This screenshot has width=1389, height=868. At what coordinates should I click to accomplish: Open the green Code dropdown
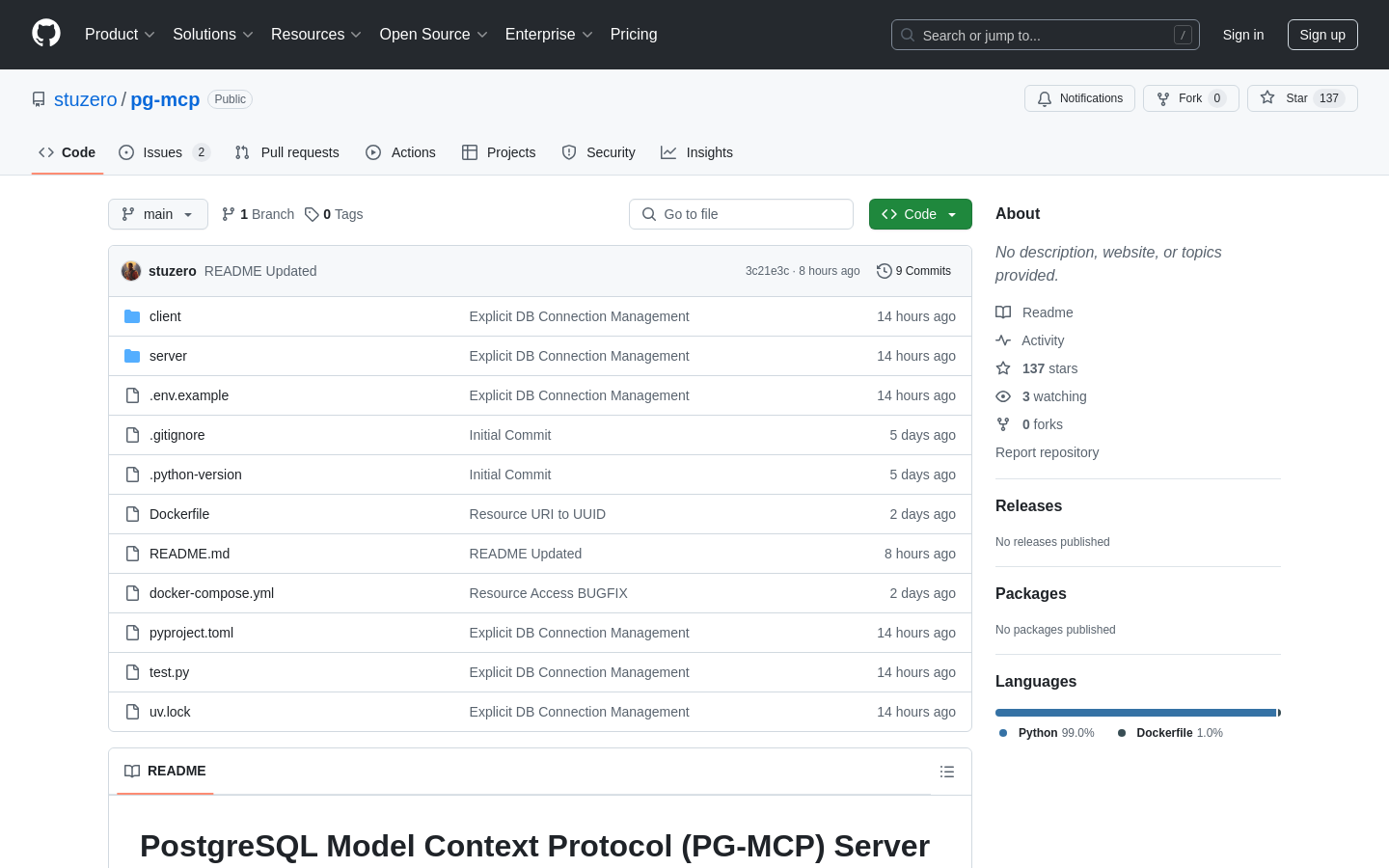coord(919,214)
